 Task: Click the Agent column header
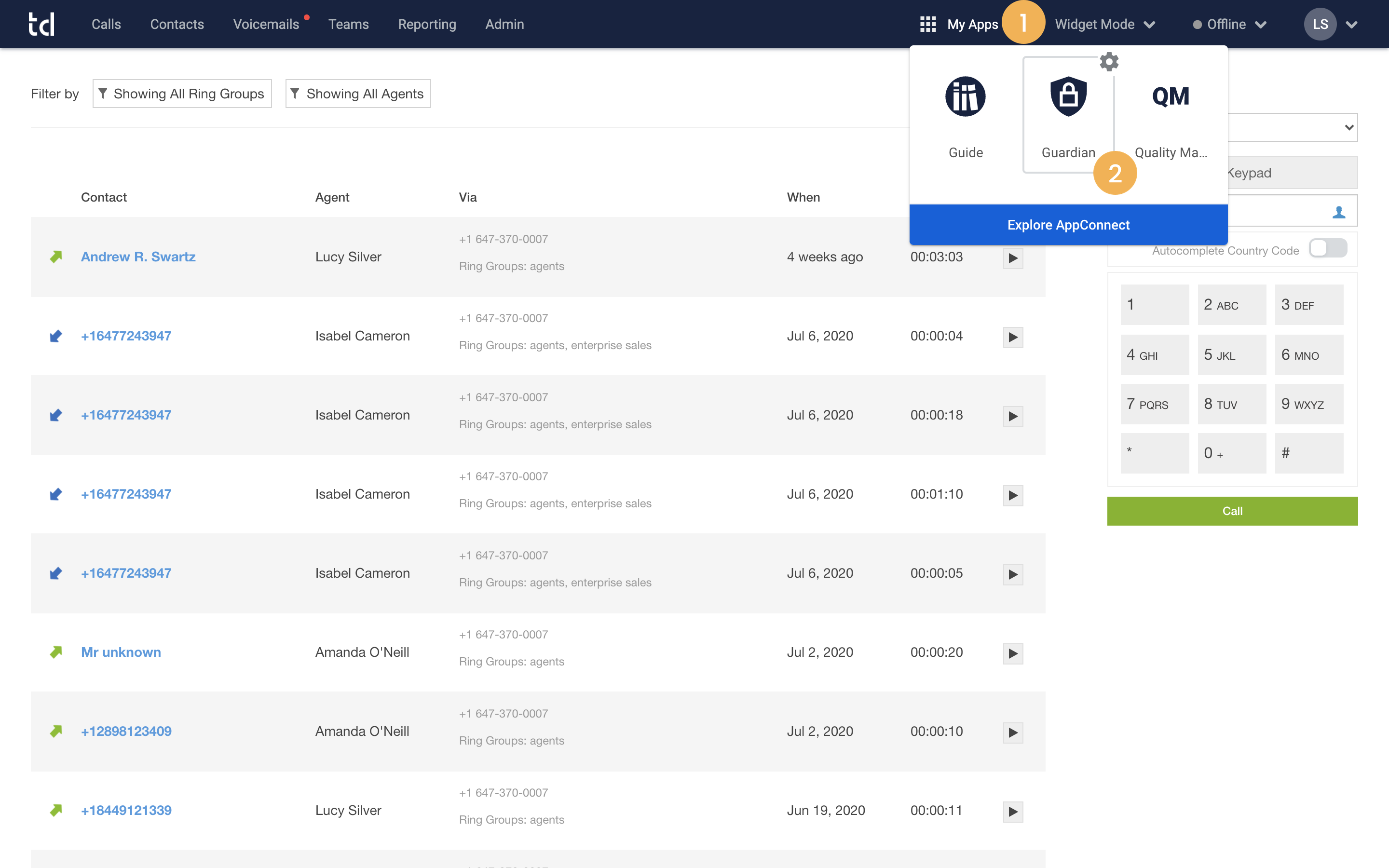click(332, 197)
